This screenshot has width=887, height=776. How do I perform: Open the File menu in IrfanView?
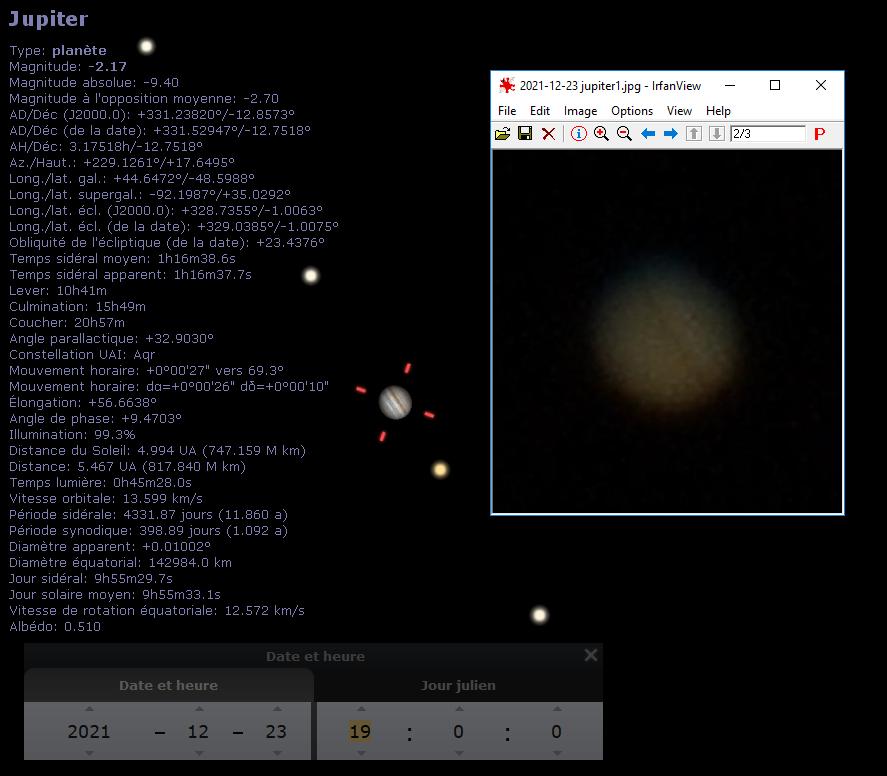point(507,111)
